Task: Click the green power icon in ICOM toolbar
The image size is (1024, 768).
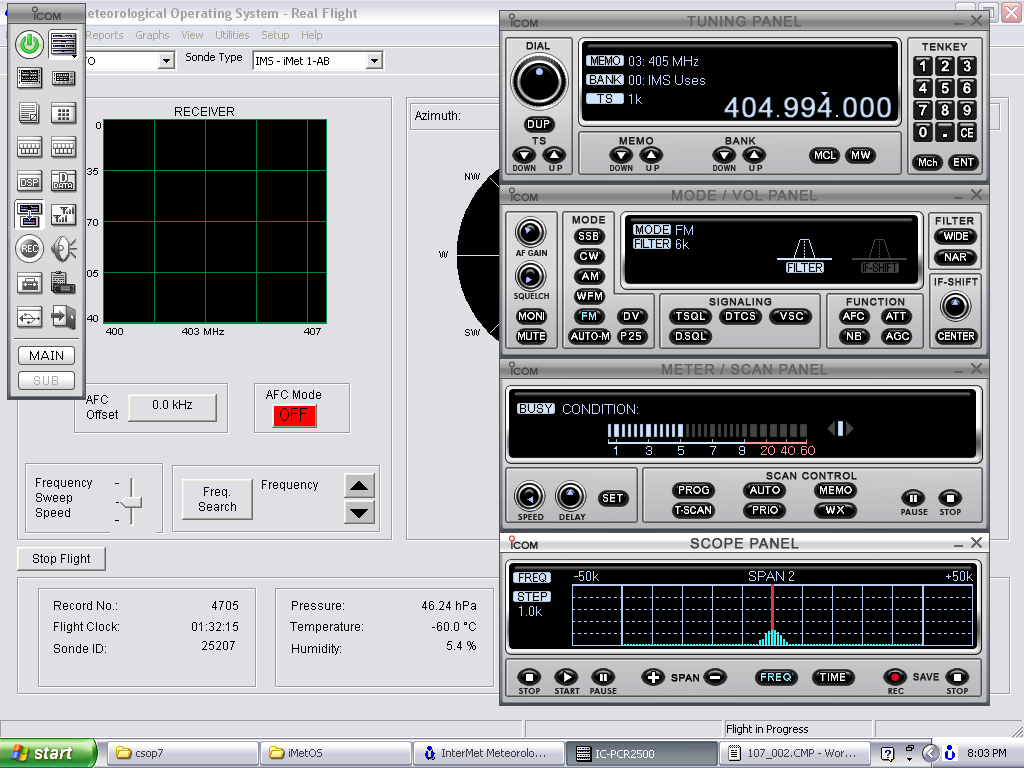Action: 29,44
